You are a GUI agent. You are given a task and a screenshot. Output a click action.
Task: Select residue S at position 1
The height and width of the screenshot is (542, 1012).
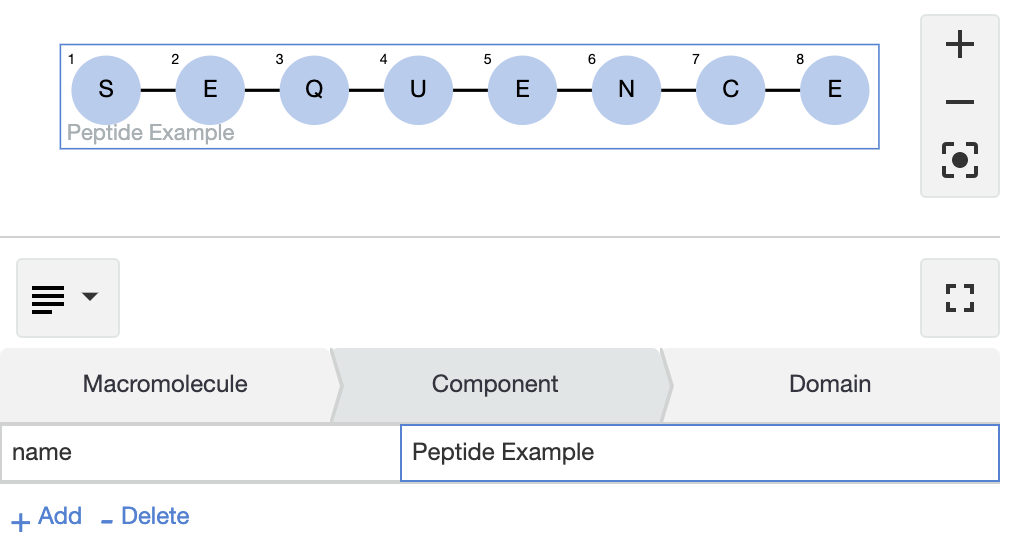(106, 90)
